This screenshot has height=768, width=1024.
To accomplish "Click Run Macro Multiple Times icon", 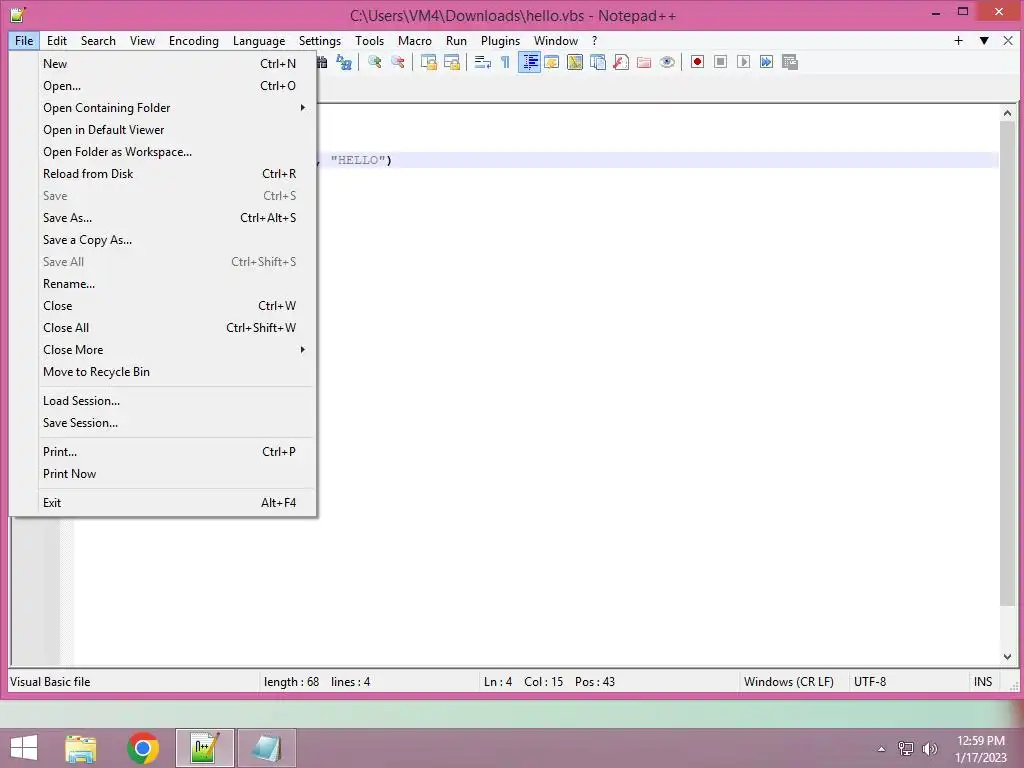I will pos(767,62).
